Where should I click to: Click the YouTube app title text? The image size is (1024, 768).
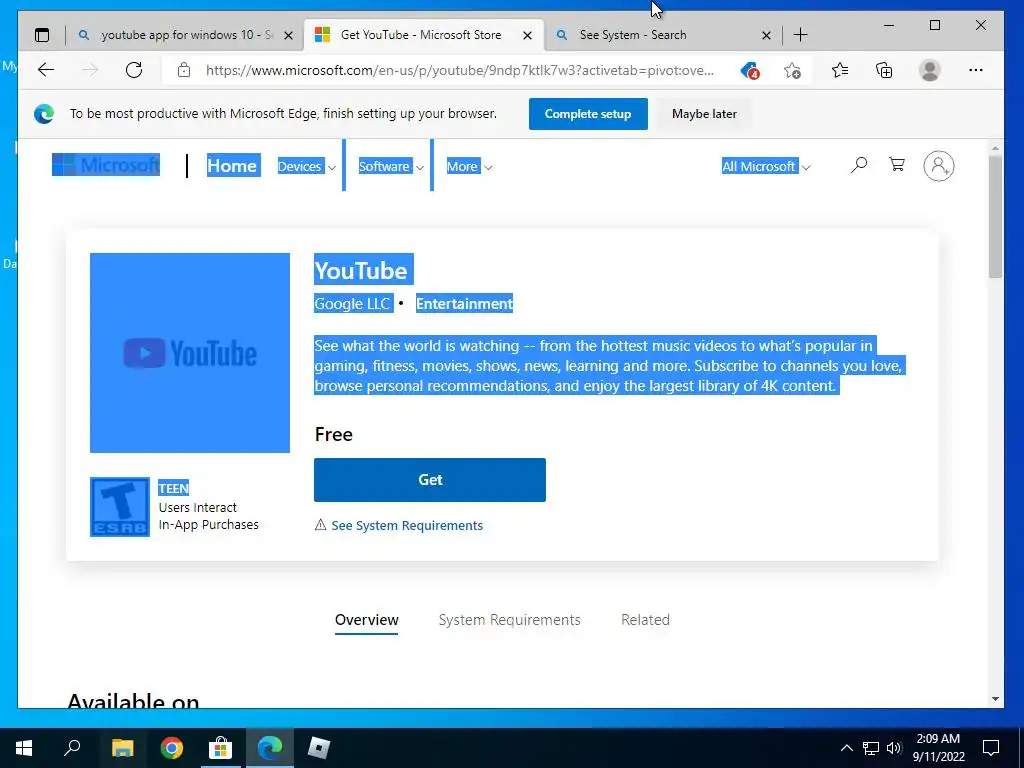[361, 270]
